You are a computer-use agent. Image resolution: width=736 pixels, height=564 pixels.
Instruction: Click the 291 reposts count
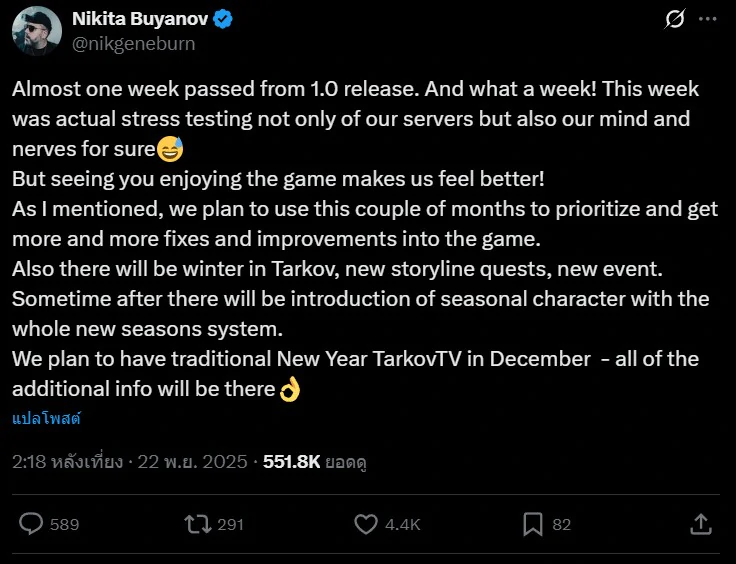(230, 524)
